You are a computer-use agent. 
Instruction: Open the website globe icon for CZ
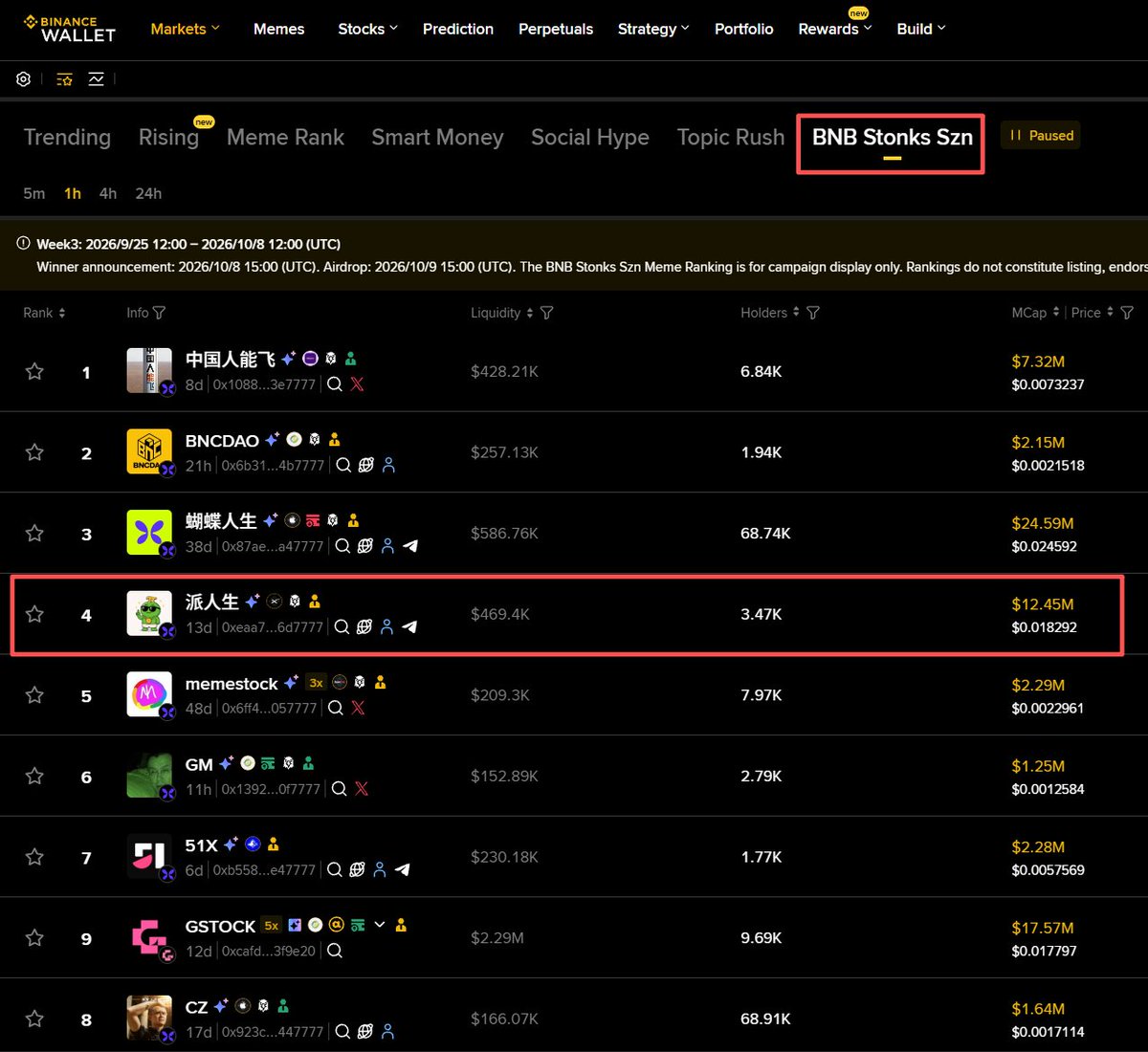coord(365,1032)
